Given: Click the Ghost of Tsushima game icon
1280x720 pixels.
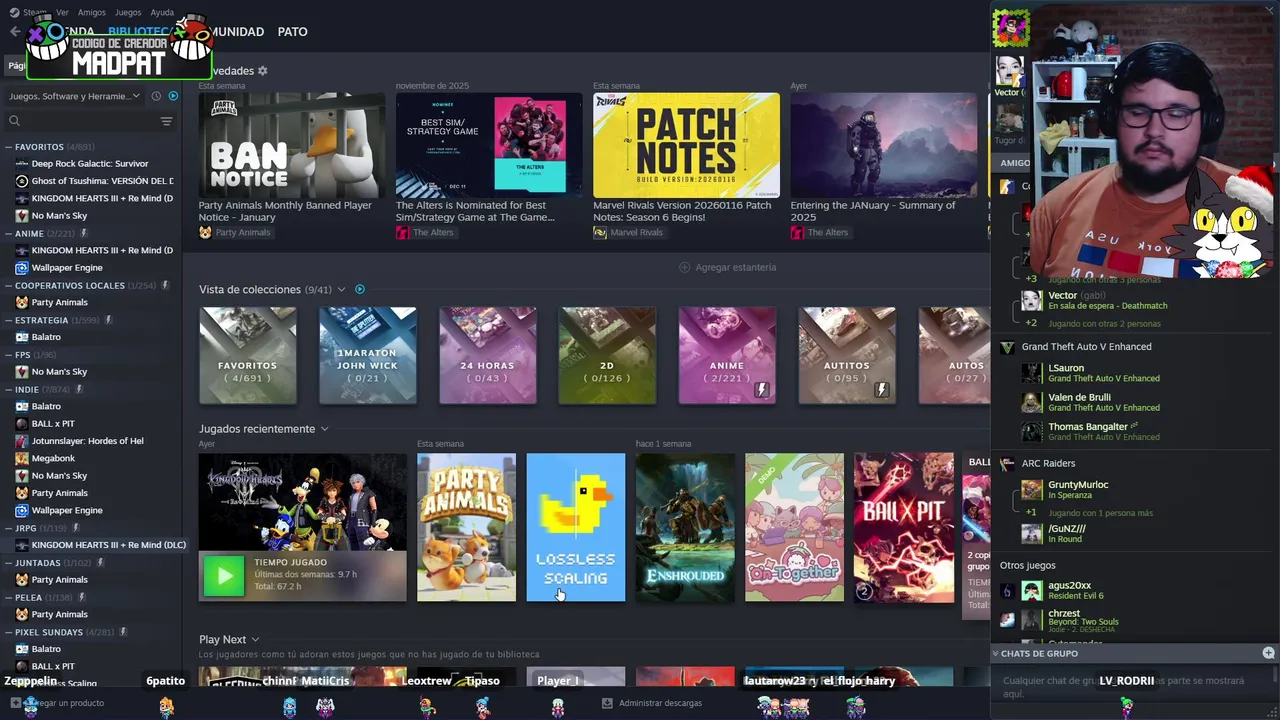Looking at the screenshot, I should 22,181.
